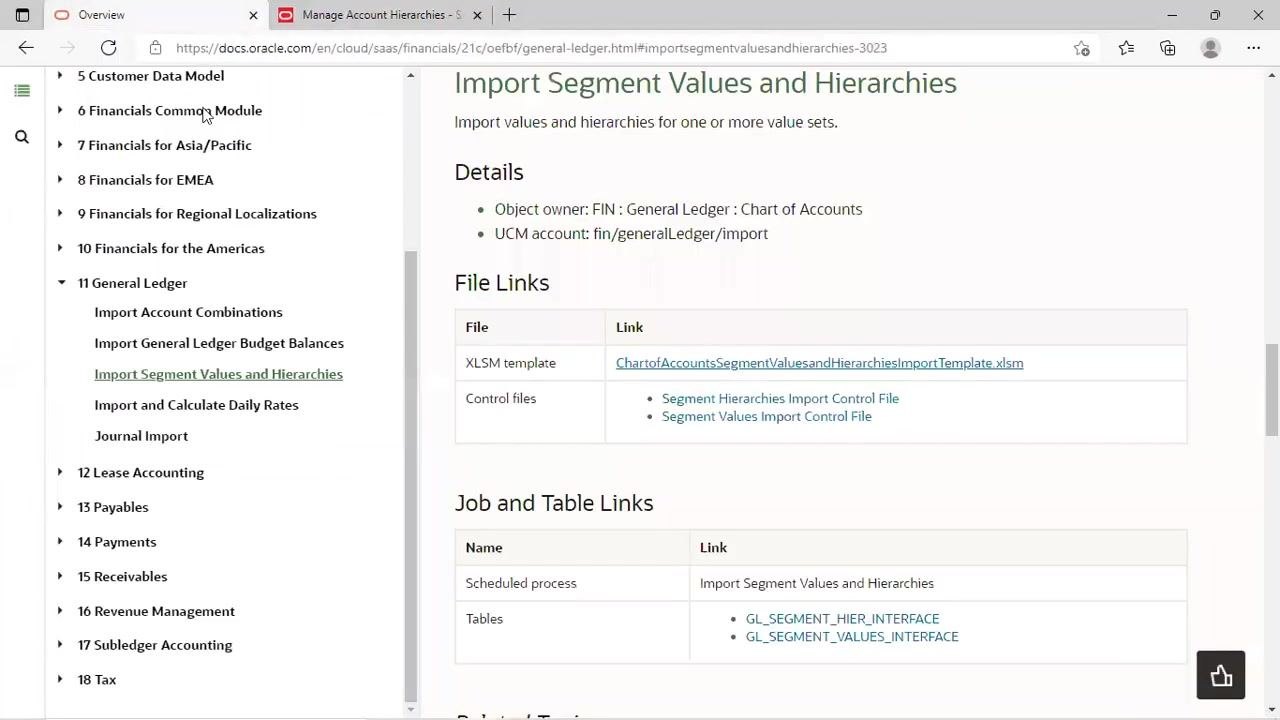Open the GL_SEGMENT_HIER_INTERFACE table link

pos(842,619)
